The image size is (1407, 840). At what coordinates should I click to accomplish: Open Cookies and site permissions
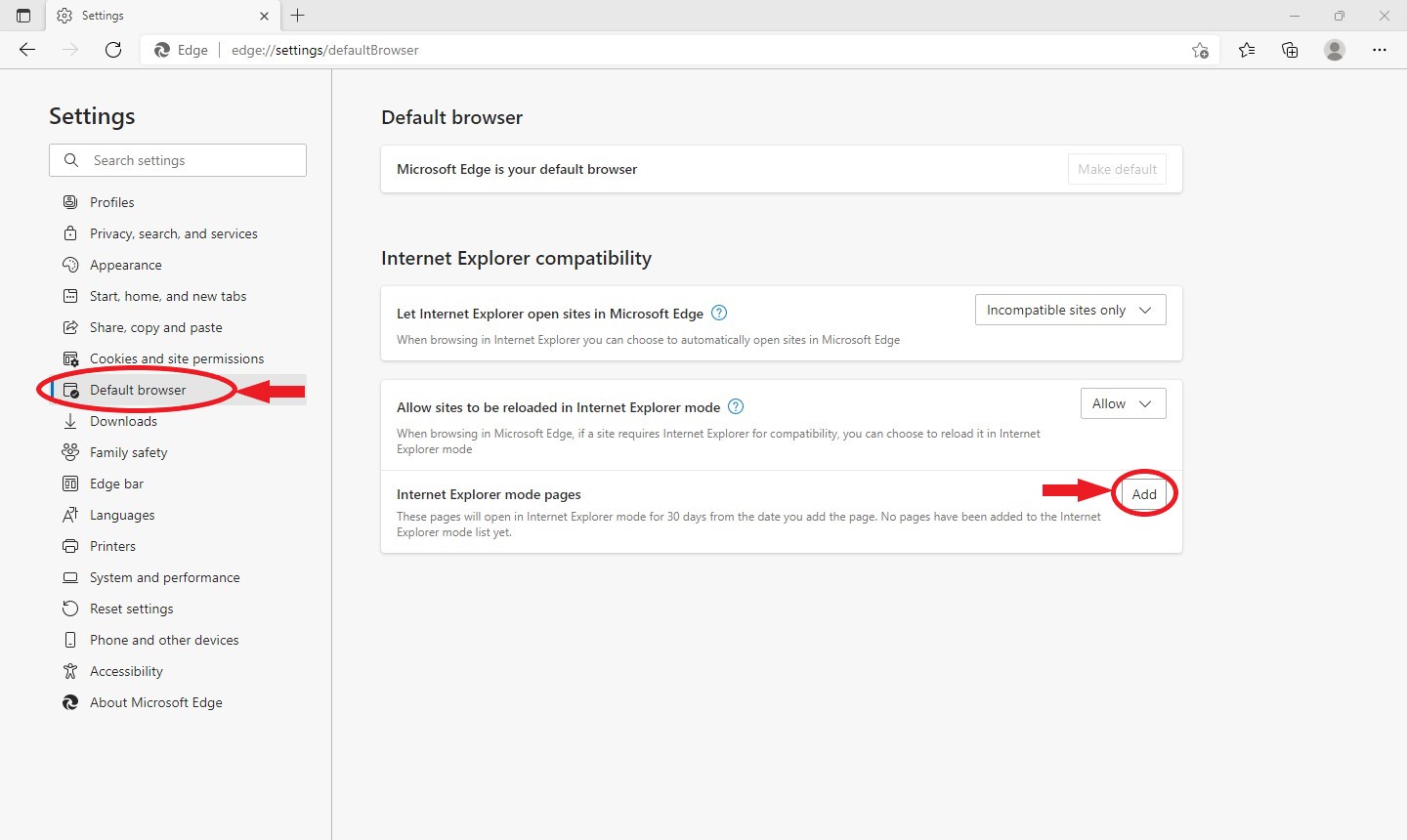[177, 358]
